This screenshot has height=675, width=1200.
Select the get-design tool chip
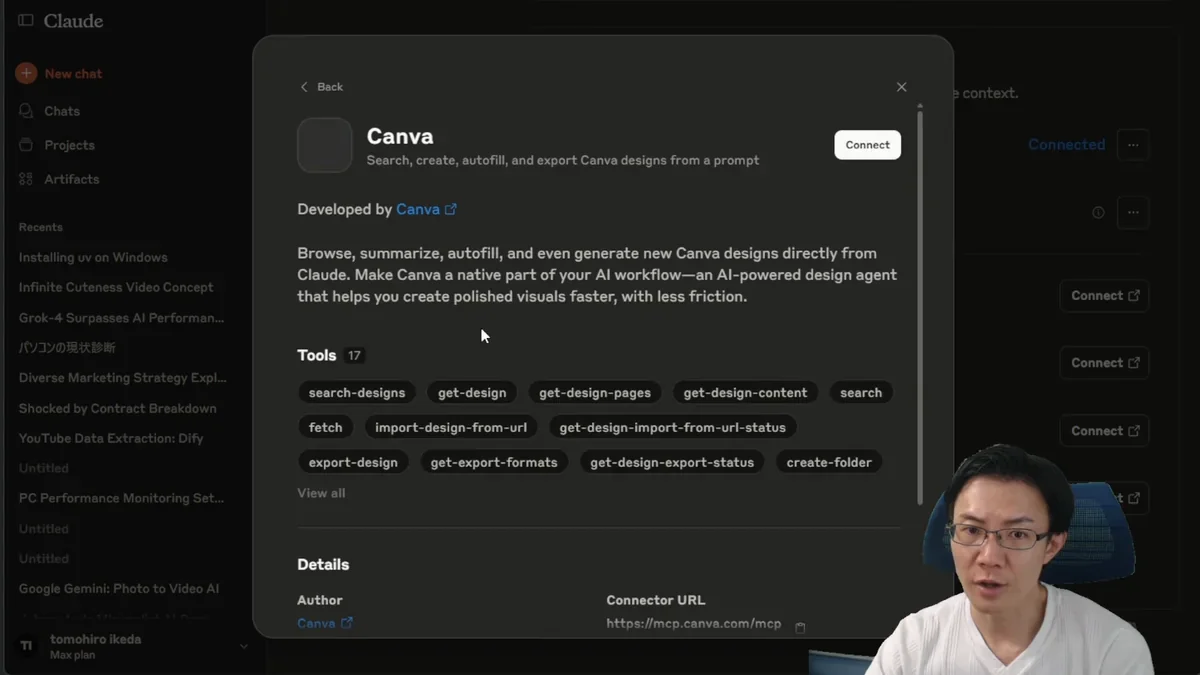point(472,393)
